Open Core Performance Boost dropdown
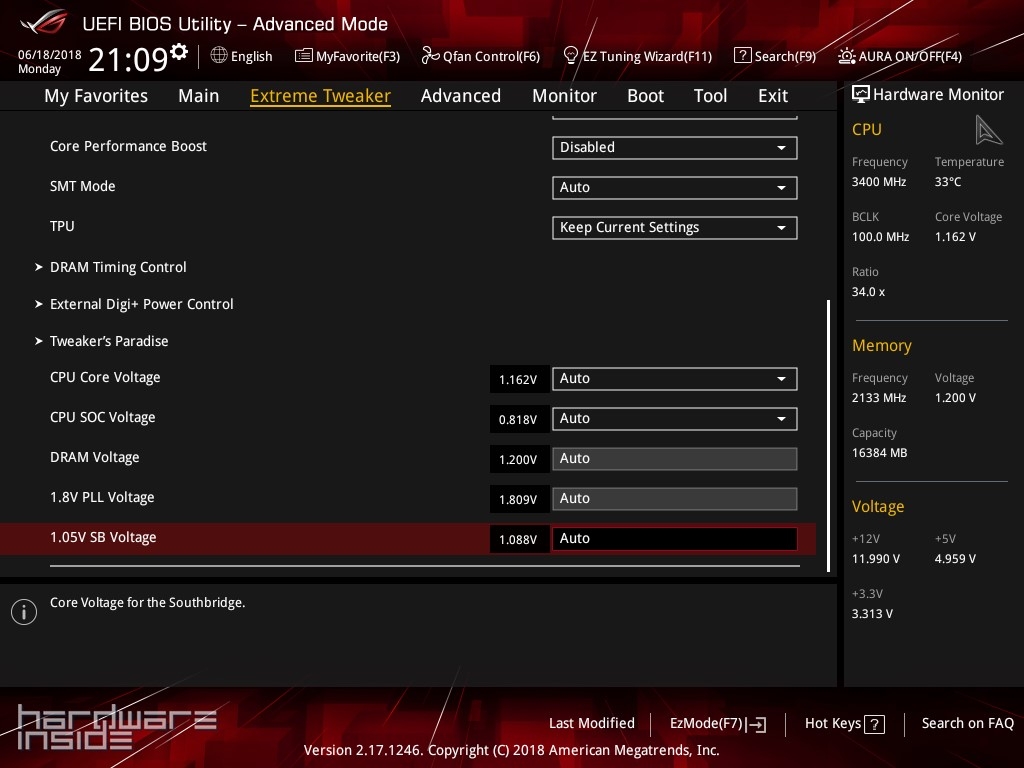1024x768 pixels. tap(674, 148)
